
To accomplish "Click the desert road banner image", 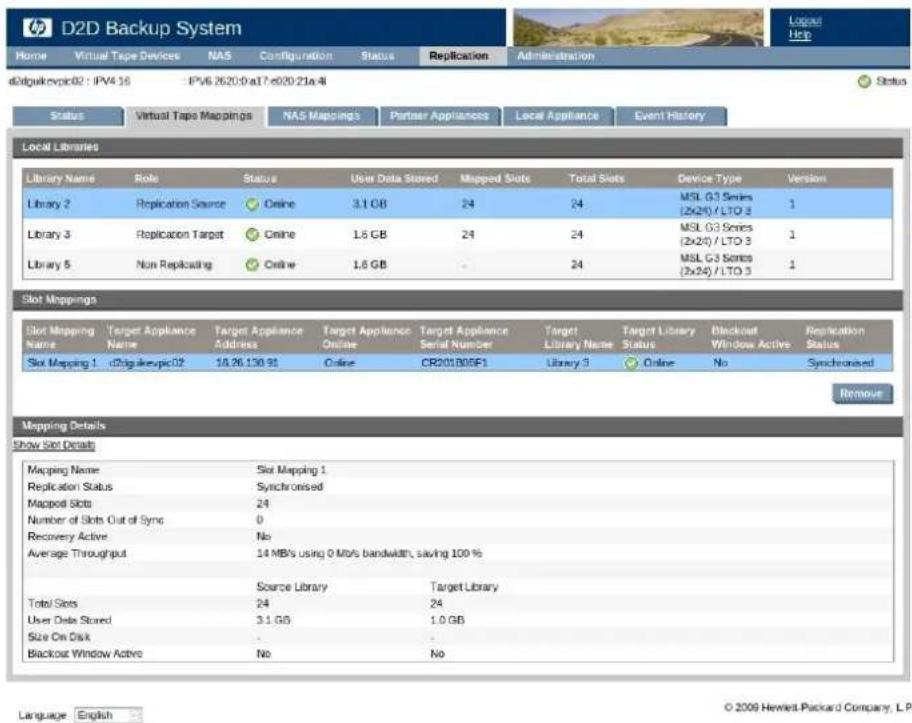I will click(638, 27).
